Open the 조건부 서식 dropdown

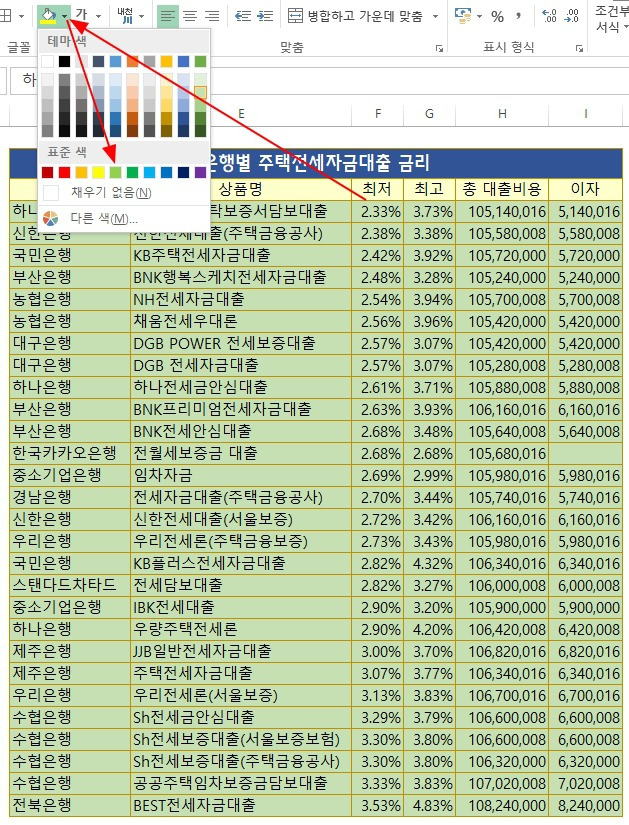[x=611, y=18]
